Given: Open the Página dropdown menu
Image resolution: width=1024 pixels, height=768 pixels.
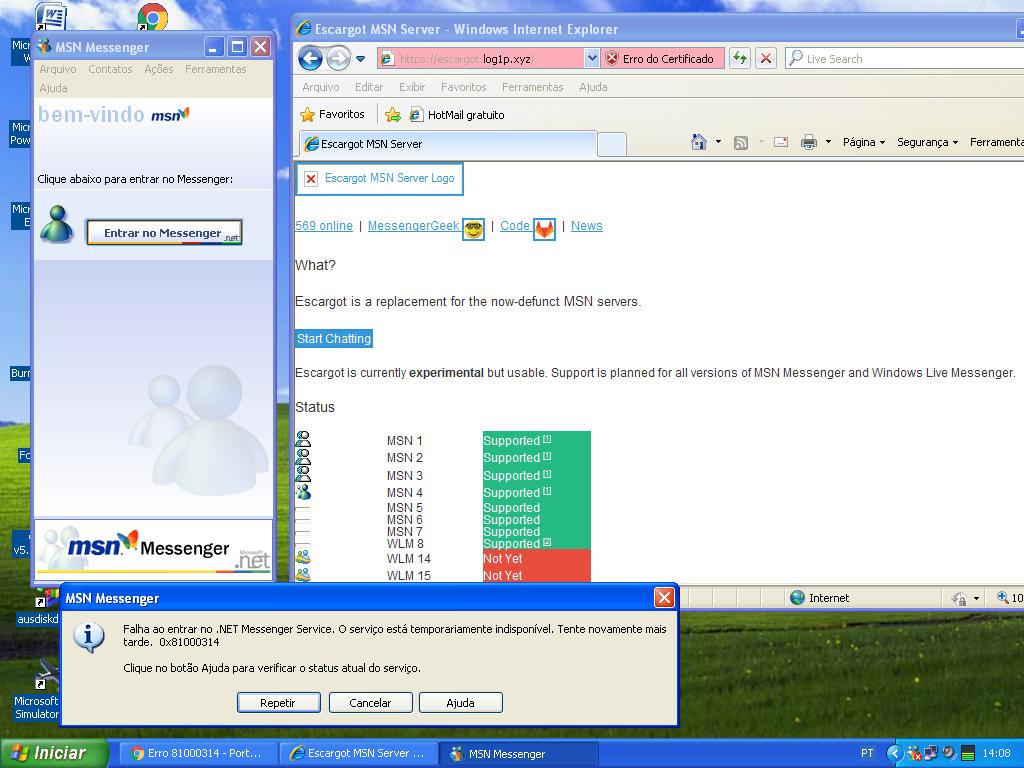Looking at the screenshot, I should click(x=863, y=142).
